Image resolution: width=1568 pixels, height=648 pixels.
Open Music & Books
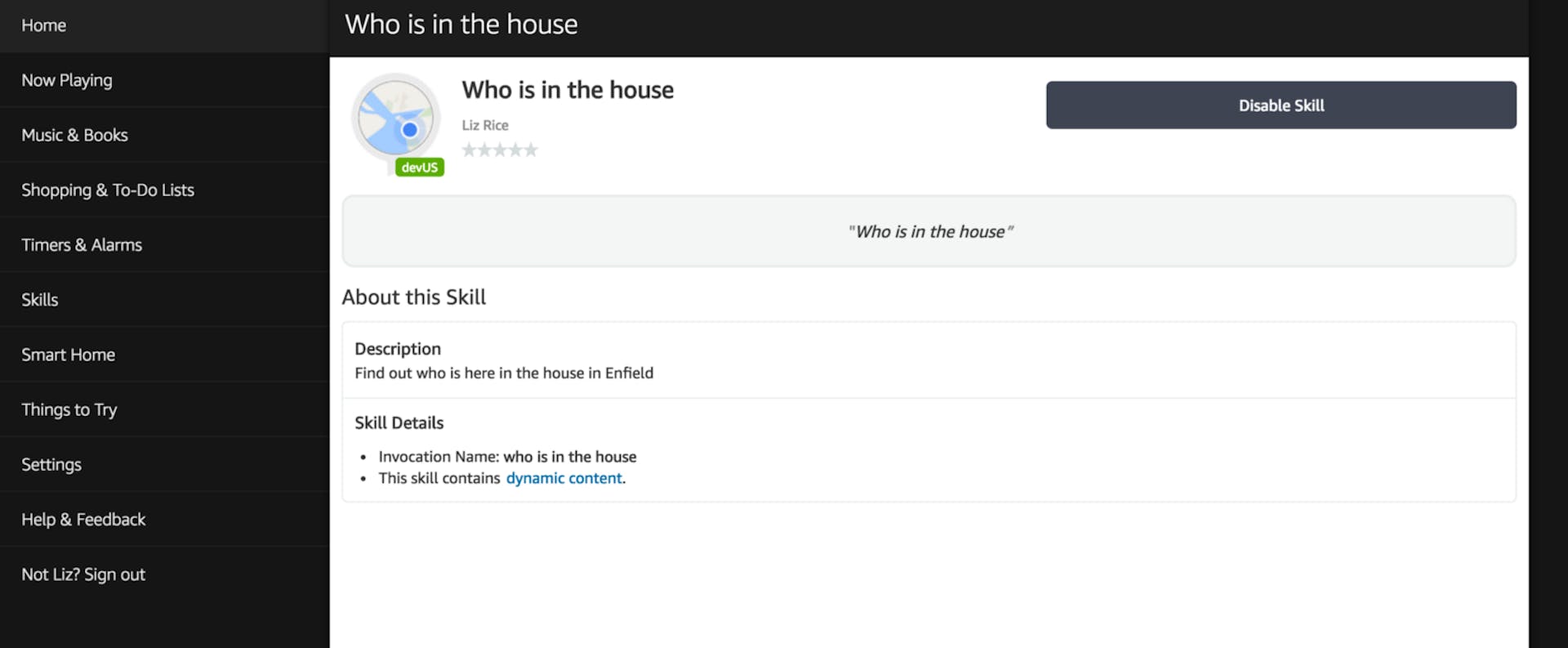(74, 135)
